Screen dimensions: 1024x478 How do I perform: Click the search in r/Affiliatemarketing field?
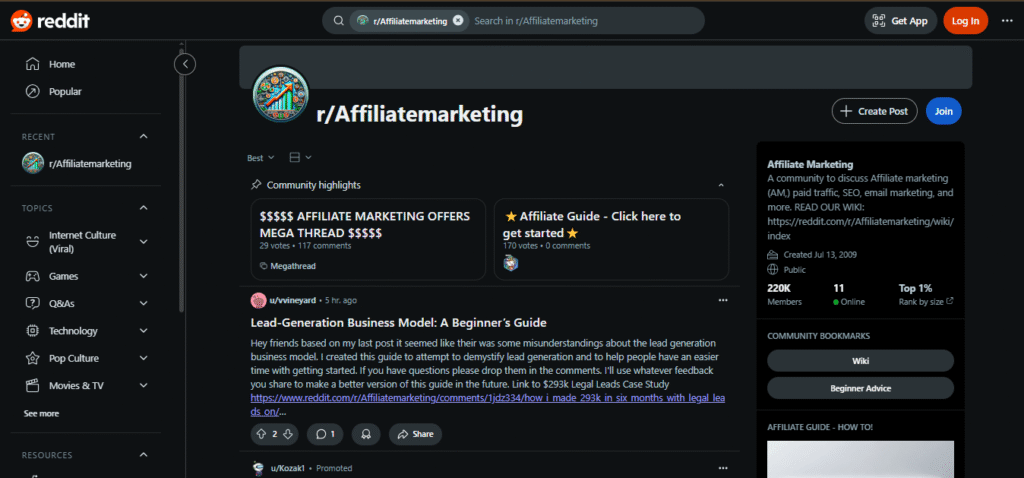click(x=584, y=21)
